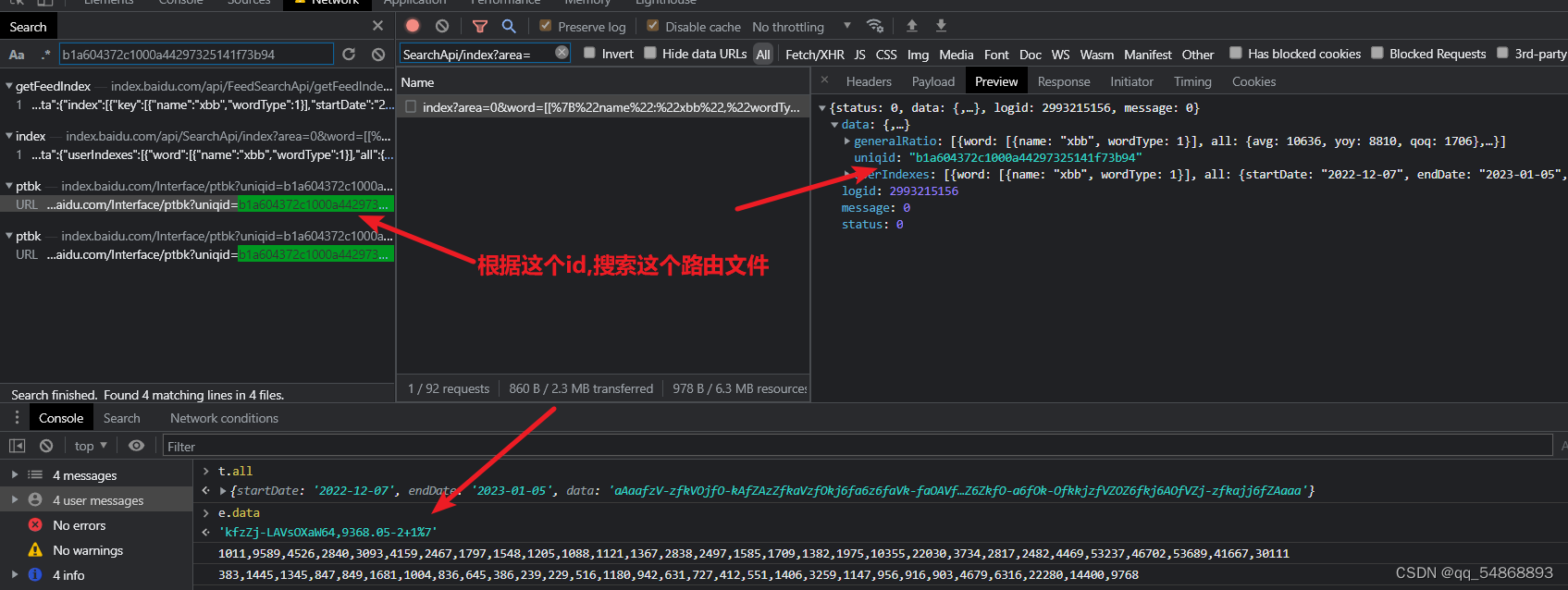1568x590 pixels.
Task: Click the warnings yellow triangle icon
Action: coord(35,549)
